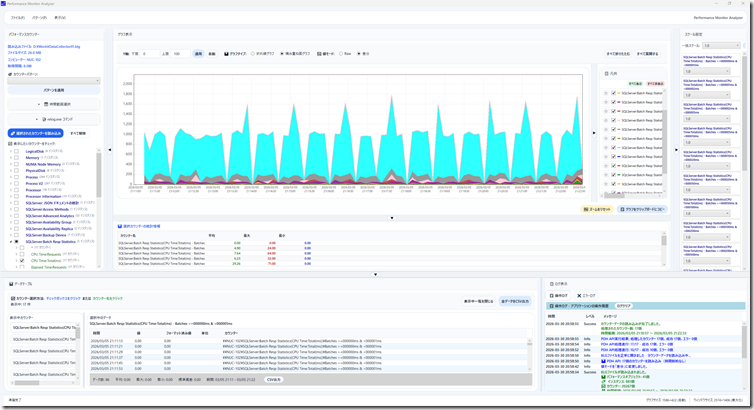Expand the Memory tree node
Viewport: 754px width, 410px height.
(x=9, y=157)
